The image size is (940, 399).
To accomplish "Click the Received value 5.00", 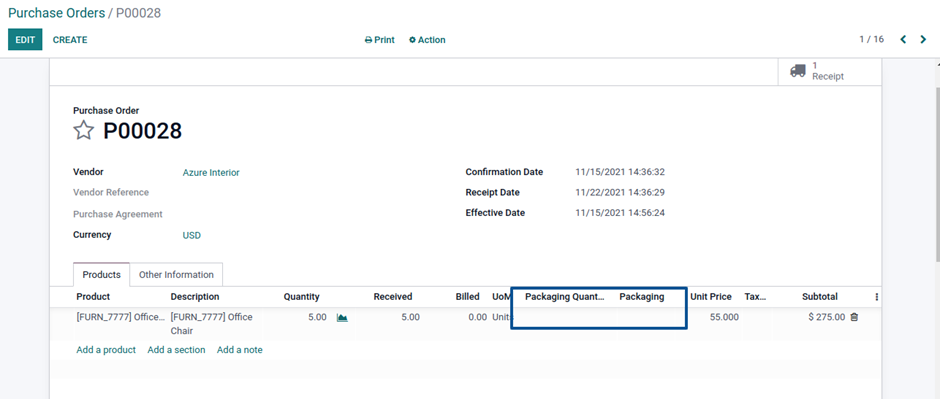I will point(411,317).
